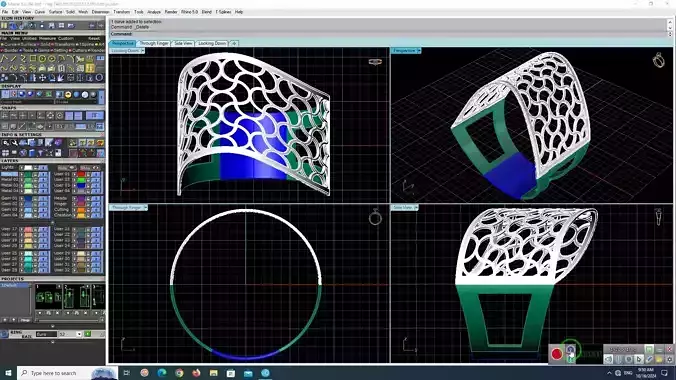Open Cutters in Matrix main menu

78,50
